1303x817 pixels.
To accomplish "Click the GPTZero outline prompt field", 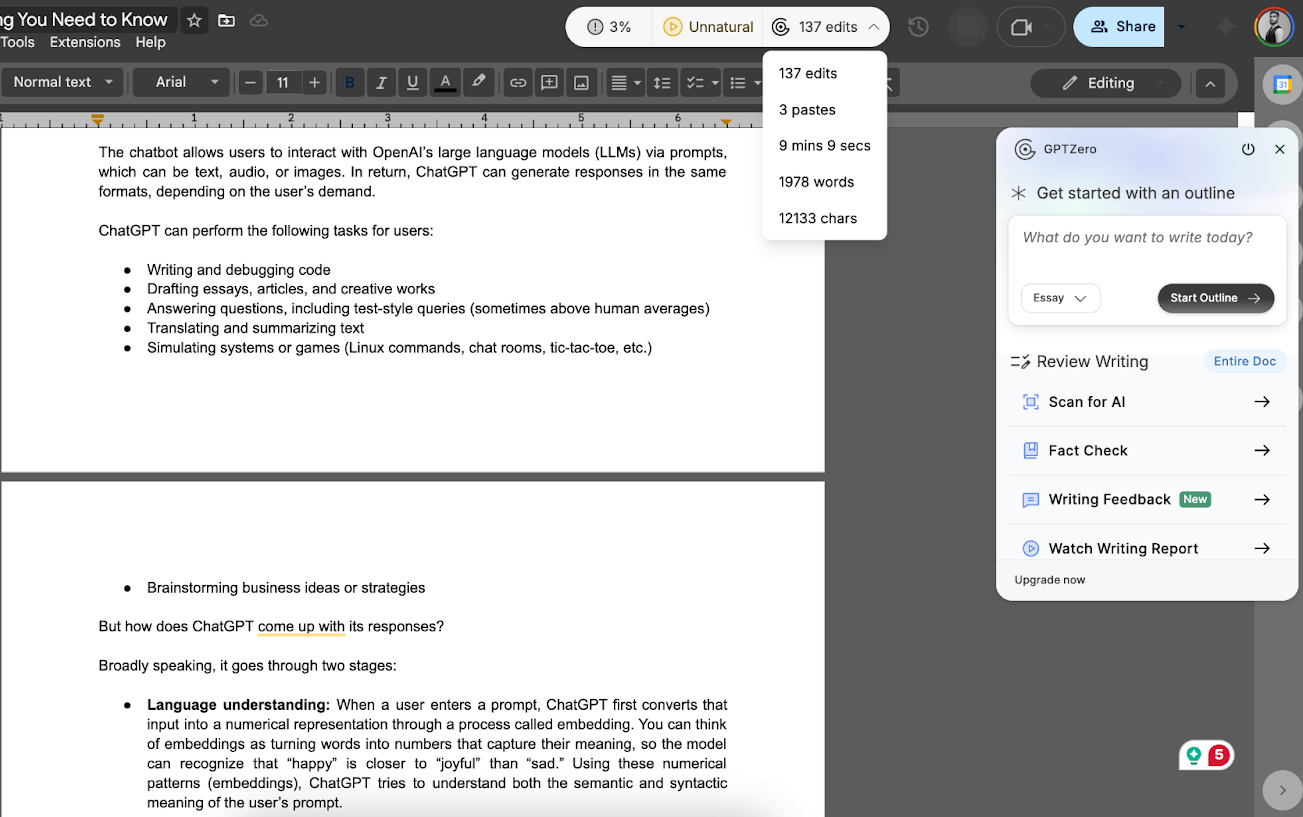I will (x=1146, y=237).
